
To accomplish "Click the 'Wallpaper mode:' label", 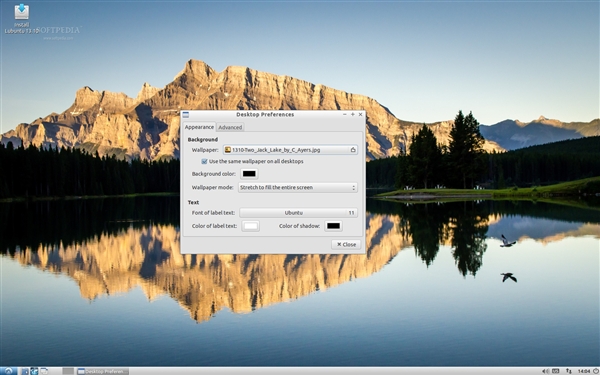I will [212, 188].
